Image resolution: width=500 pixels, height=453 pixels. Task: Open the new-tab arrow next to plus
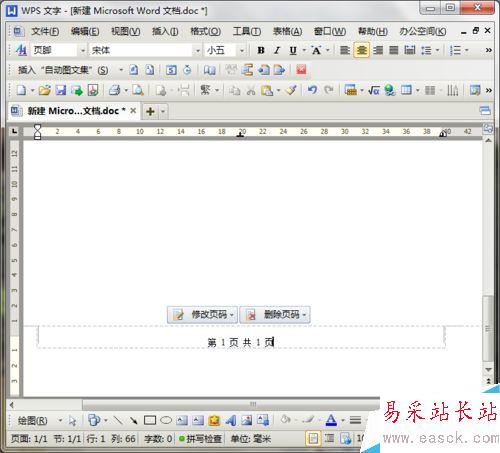click(x=163, y=111)
